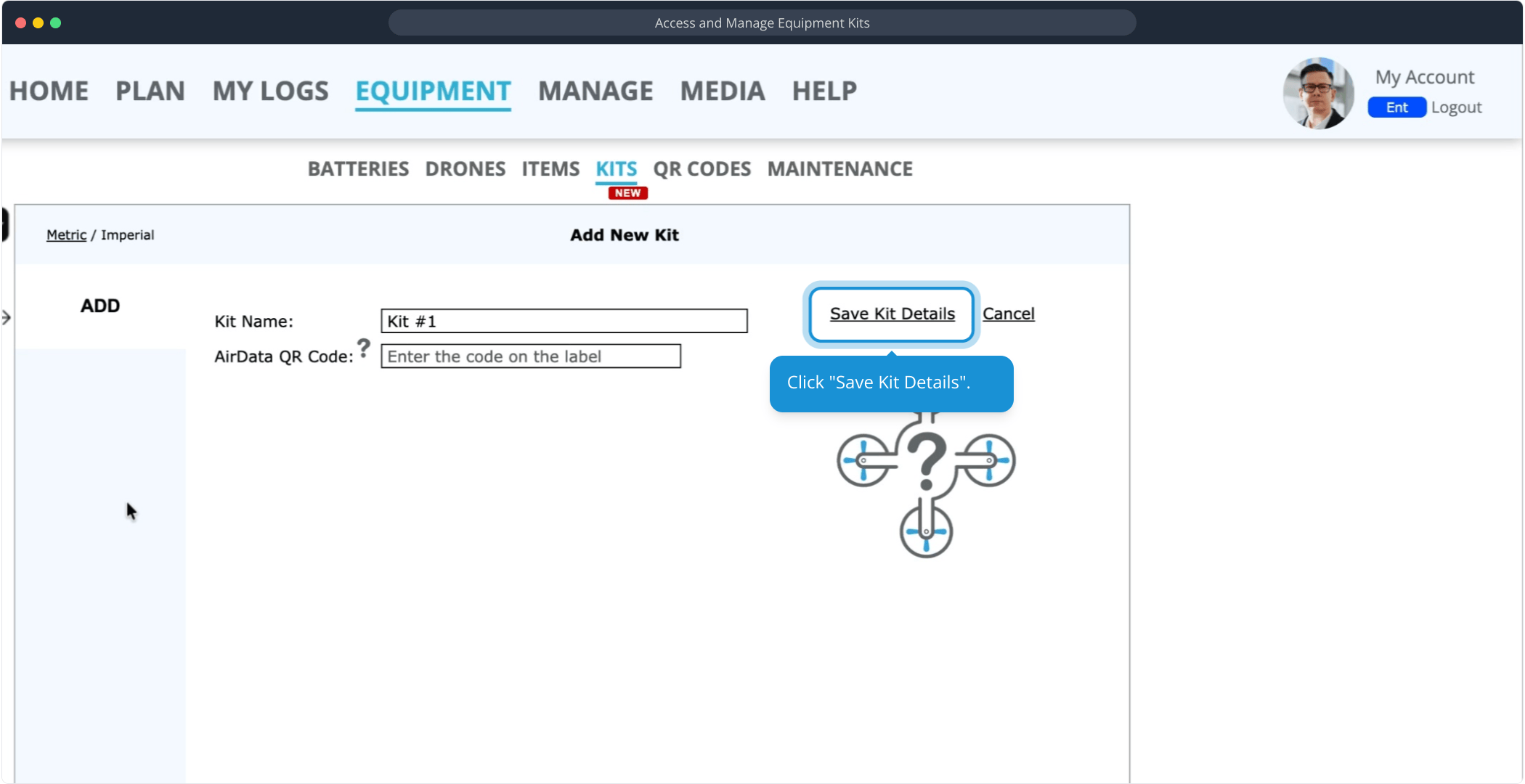Open the Manage main menu
The width and height of the screenshot is (1525, 784).
[x=595, y=91]
